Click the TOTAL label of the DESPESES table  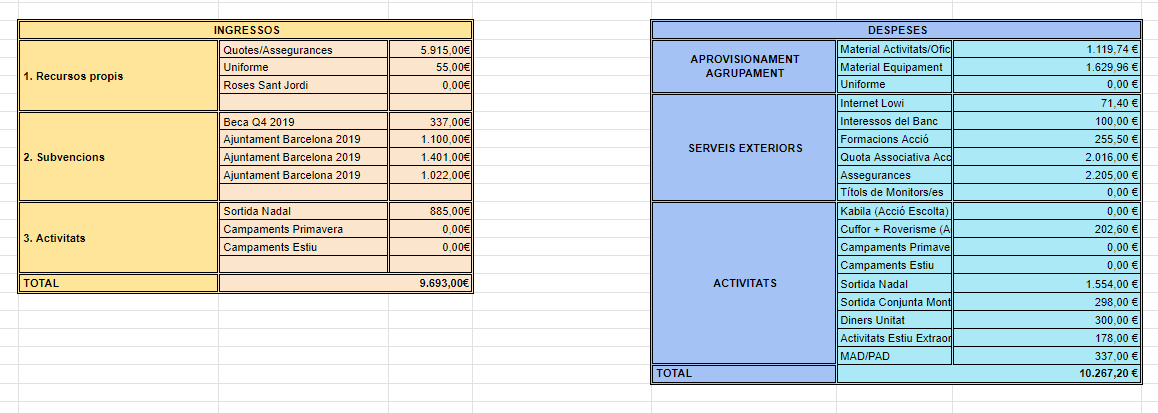[x=744, y=374]
